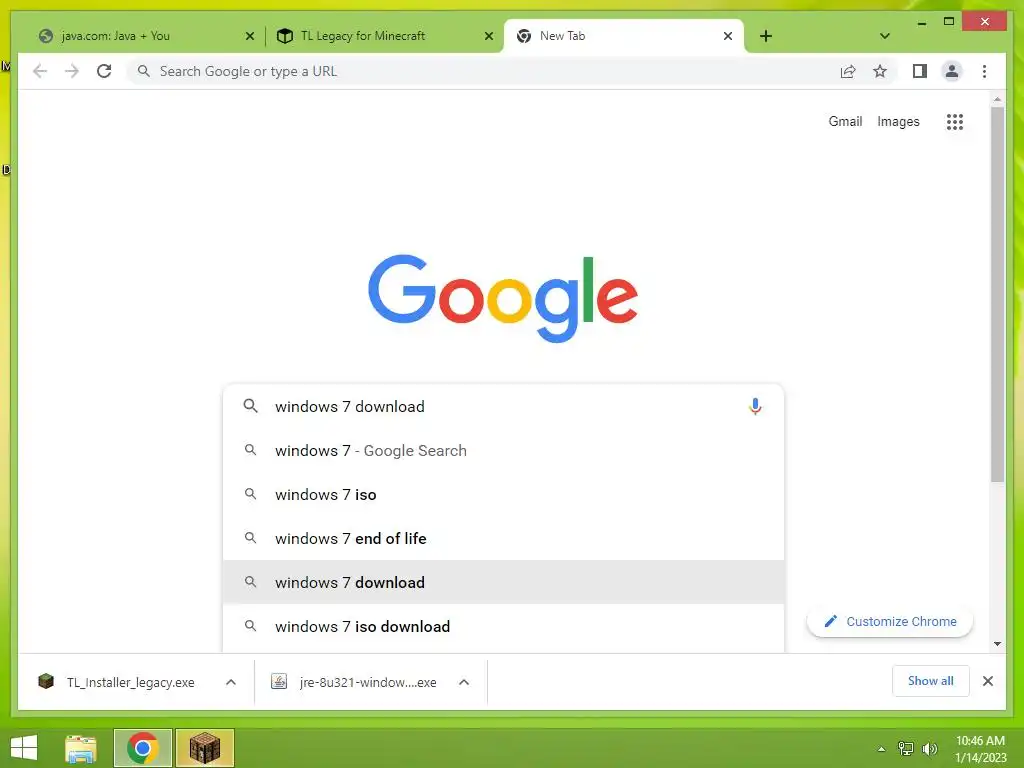The image size is (1024, 768).
Task: Click scrollbar down arrow
Action: point(997,644)
